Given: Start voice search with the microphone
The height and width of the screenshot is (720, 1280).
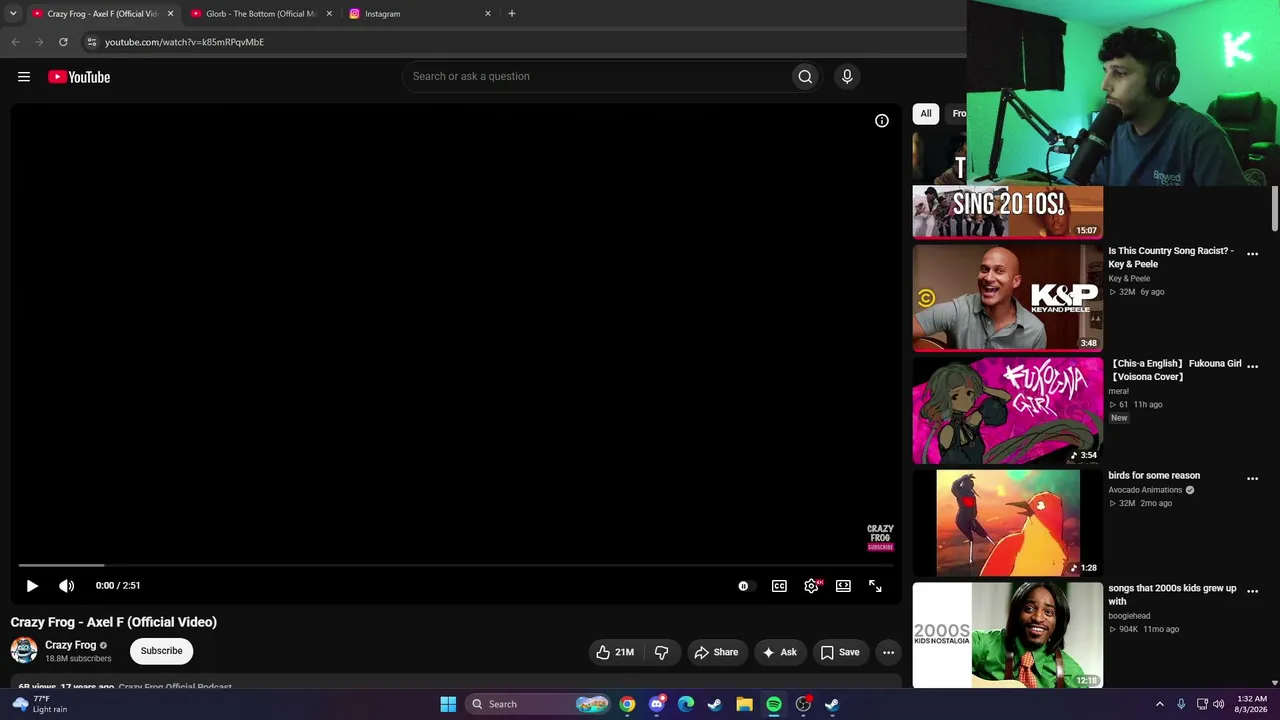Looking at the screenshot, I should (847, 77).
